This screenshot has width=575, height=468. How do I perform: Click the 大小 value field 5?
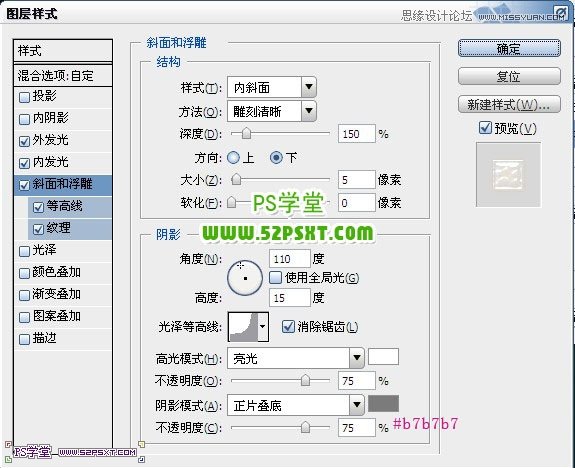357,180
